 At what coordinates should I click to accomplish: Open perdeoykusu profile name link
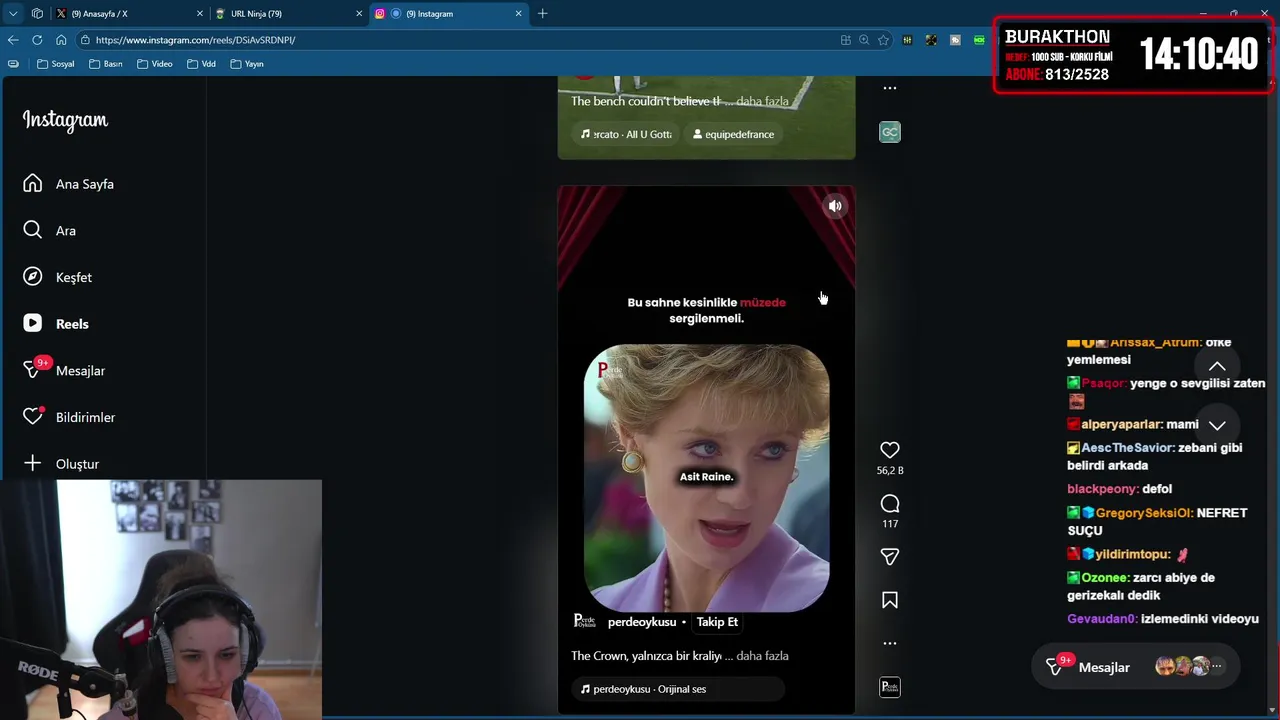point(642,622)
